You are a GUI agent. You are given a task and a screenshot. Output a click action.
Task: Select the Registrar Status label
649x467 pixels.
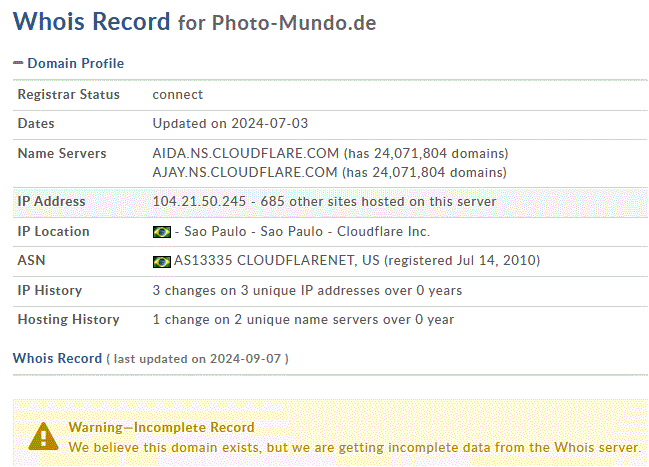coord(68,94)
